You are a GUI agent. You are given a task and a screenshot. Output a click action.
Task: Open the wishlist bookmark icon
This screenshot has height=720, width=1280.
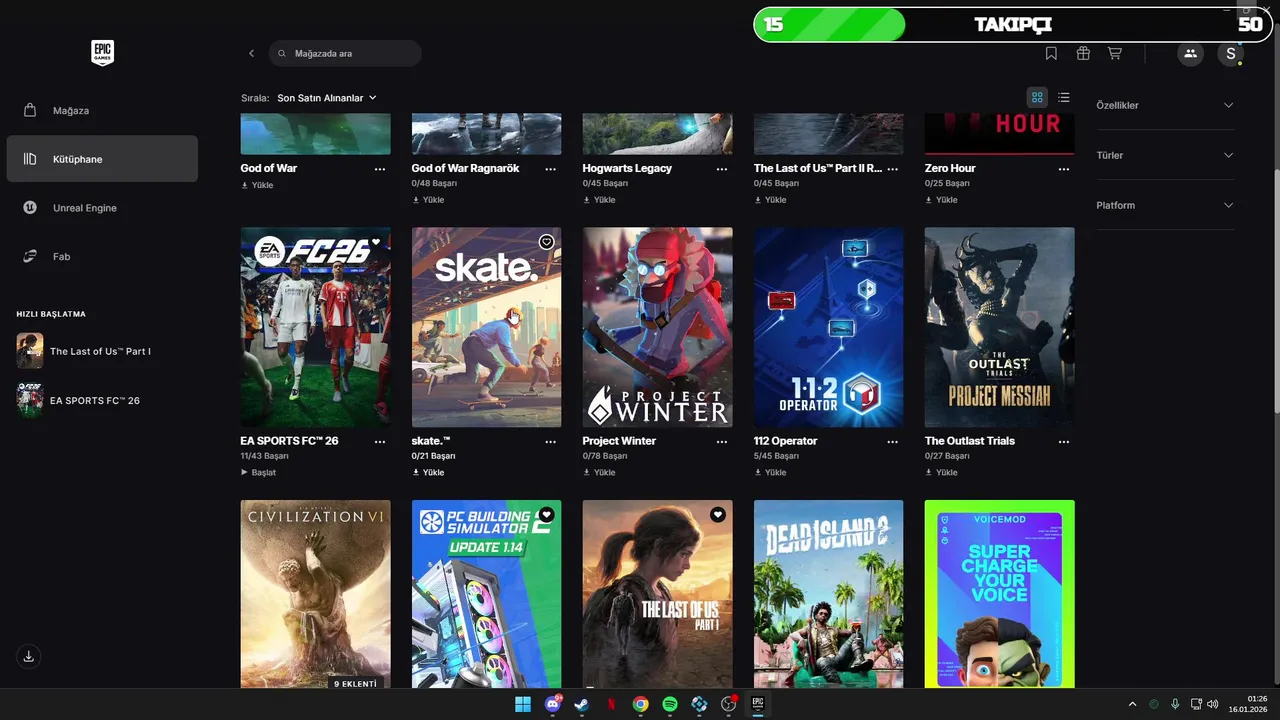1051,53
